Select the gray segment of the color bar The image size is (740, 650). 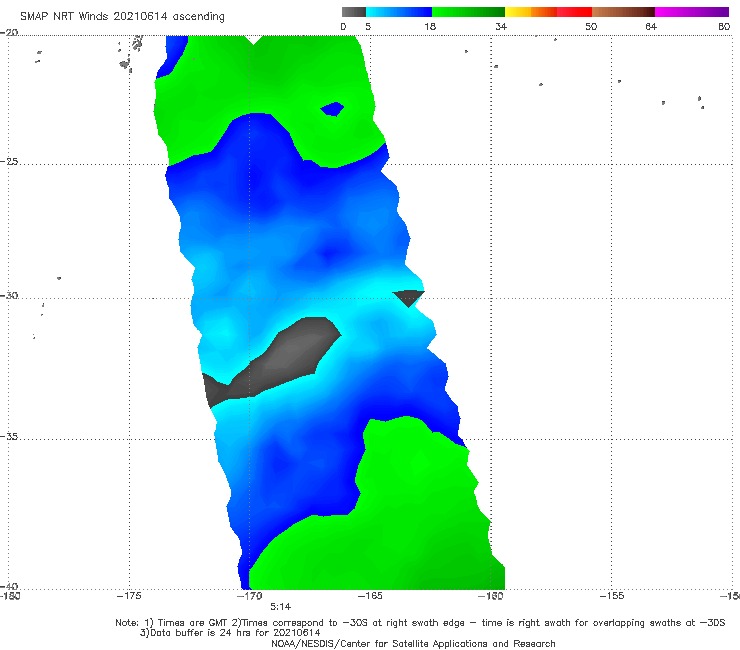click(354, 12)
